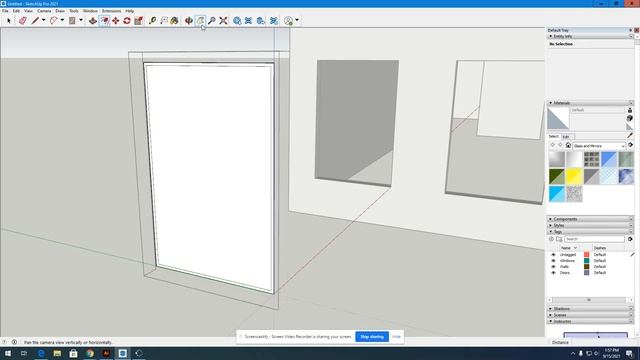Image resolution: width=640 pixels, height=360 pixels.
Task: Choose the Move tool
Action: (116, 20)
